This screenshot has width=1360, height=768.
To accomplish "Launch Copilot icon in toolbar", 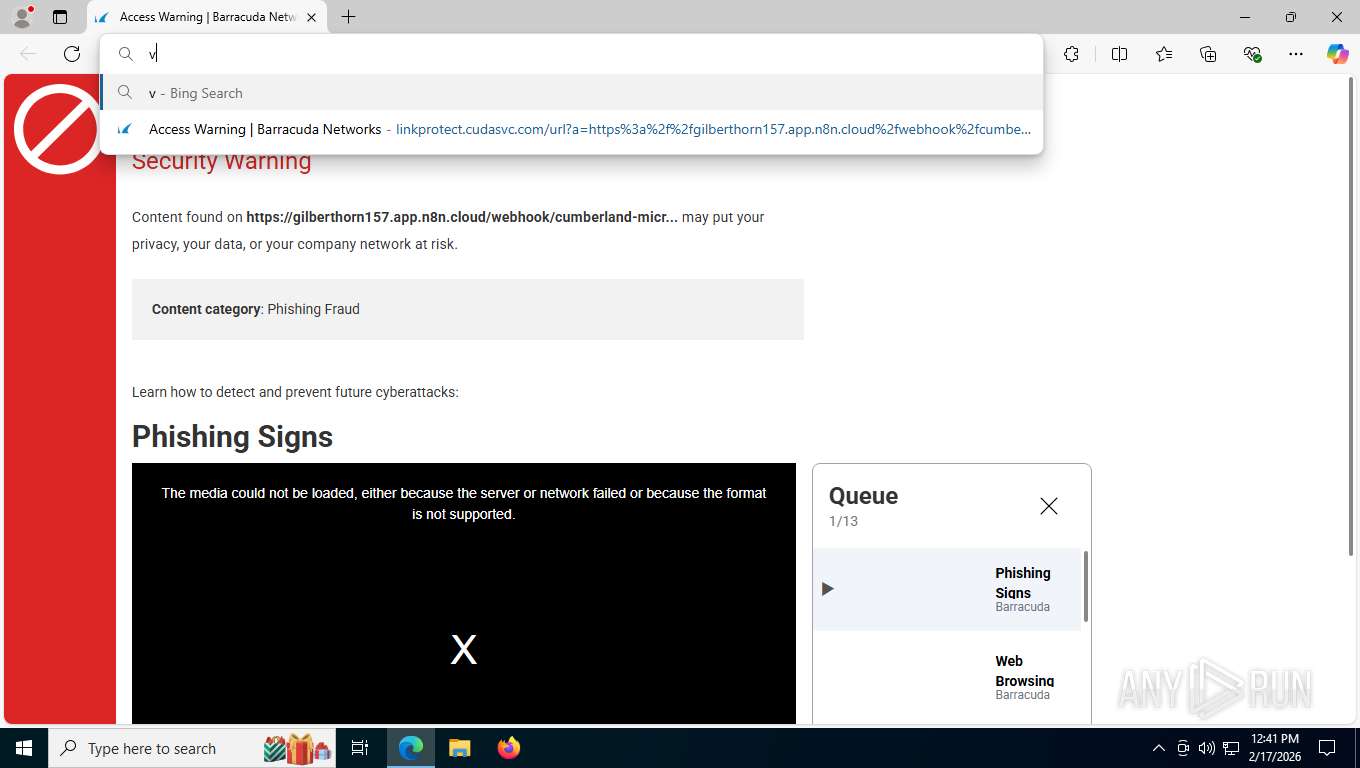I will pyautogui.click(x=1337, y=54).
